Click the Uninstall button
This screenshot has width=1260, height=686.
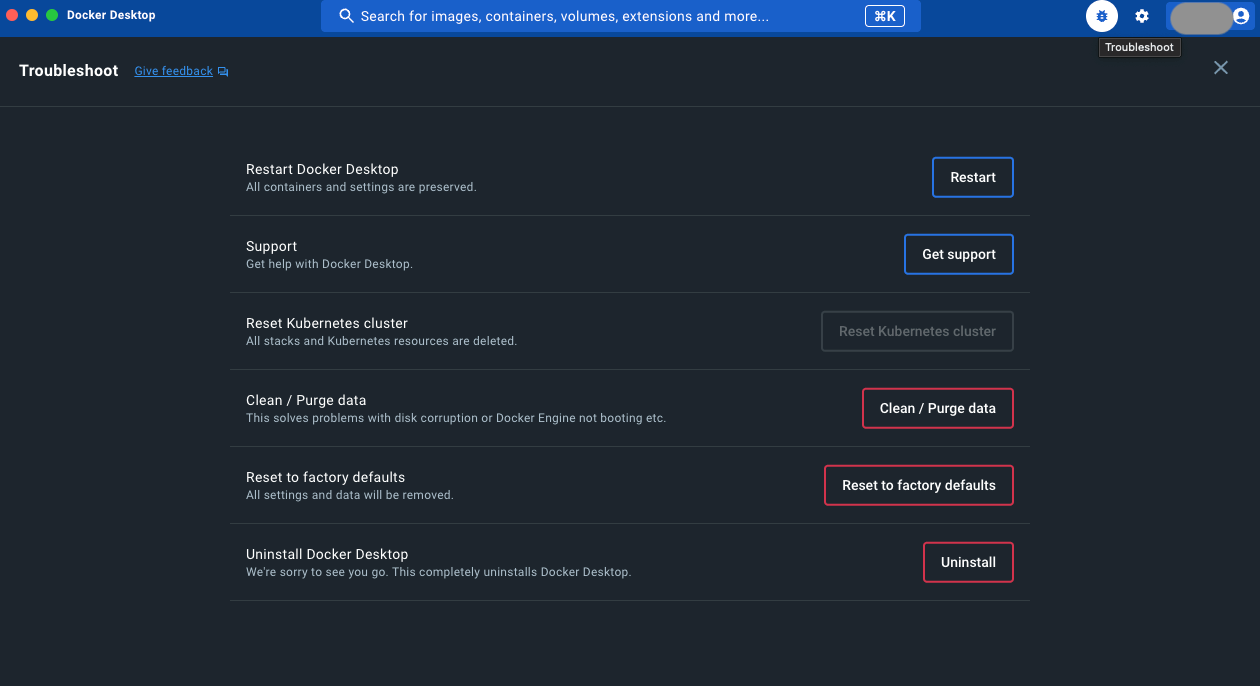tap(968, 562)
